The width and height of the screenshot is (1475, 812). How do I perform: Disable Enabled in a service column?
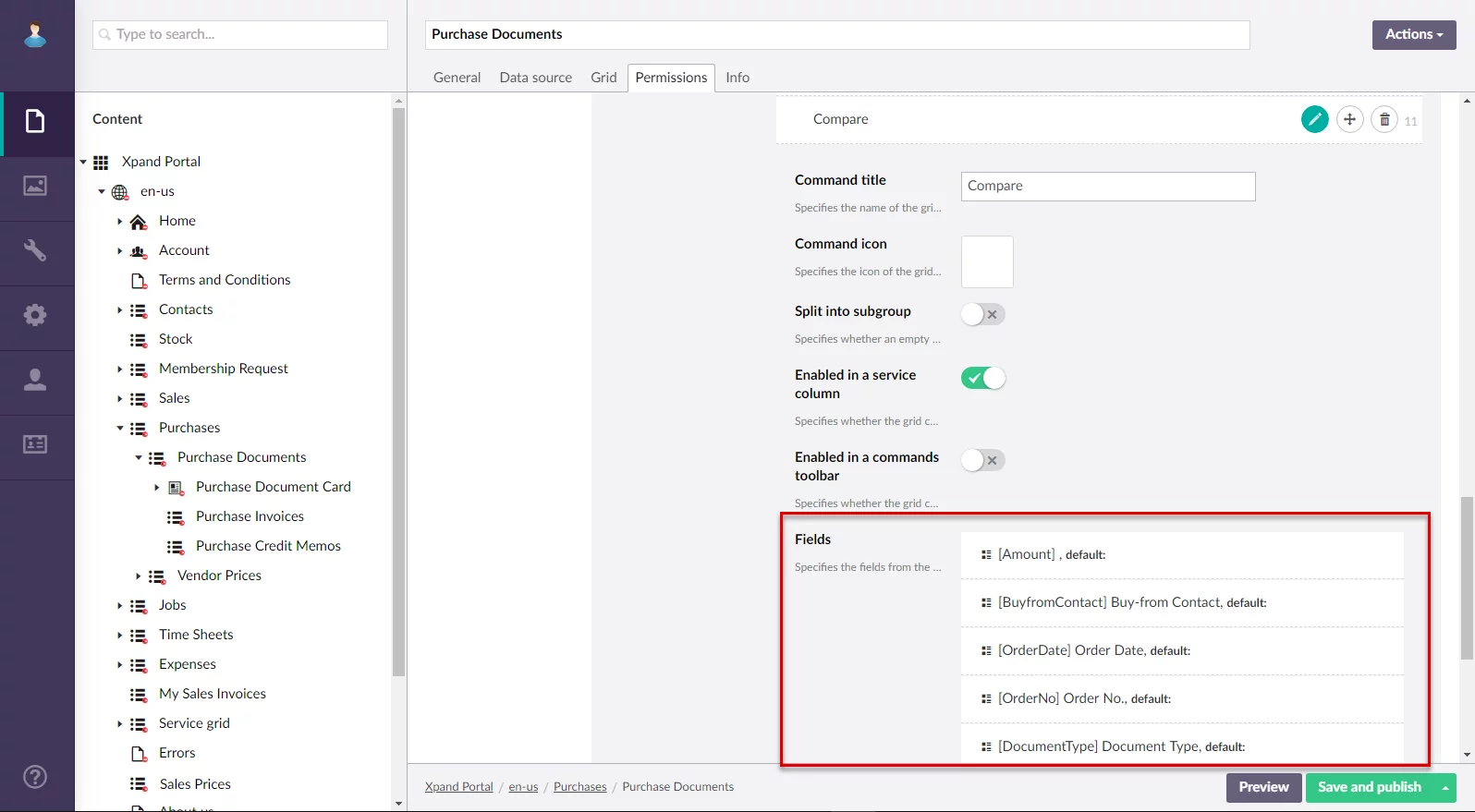pos(982,378)
